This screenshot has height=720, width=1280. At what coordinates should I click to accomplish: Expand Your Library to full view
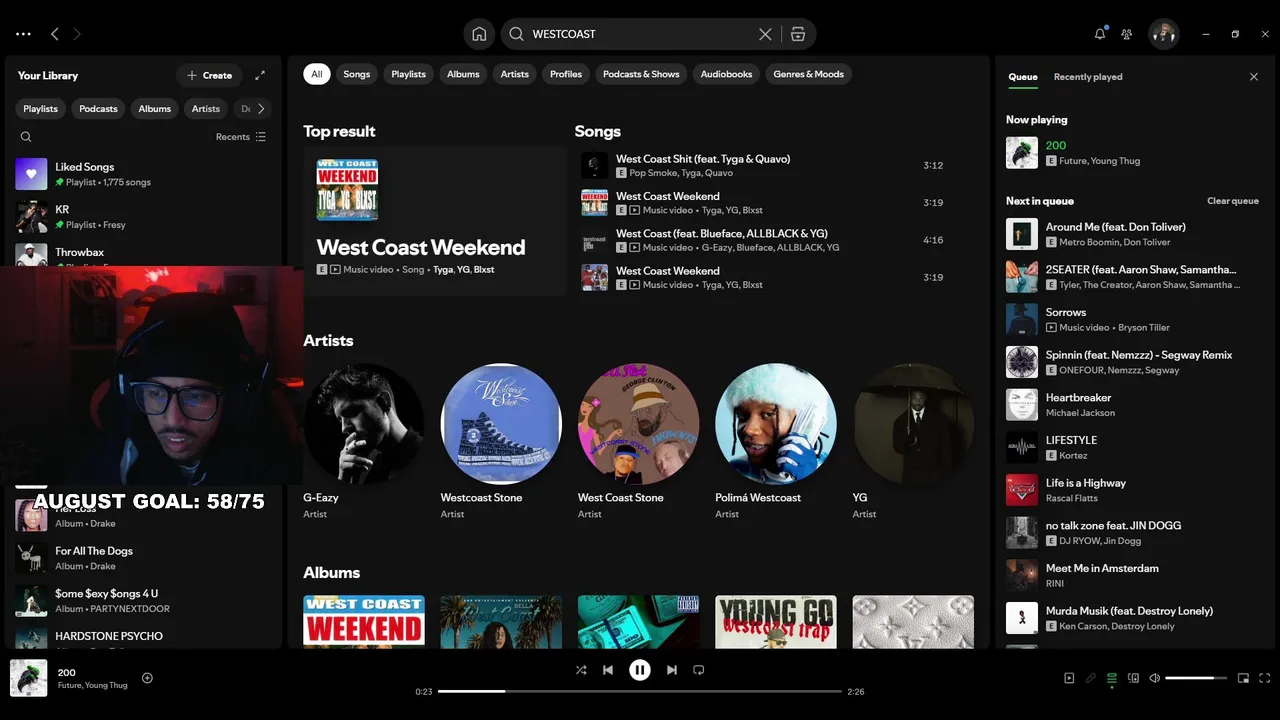(x=260, y=75)
